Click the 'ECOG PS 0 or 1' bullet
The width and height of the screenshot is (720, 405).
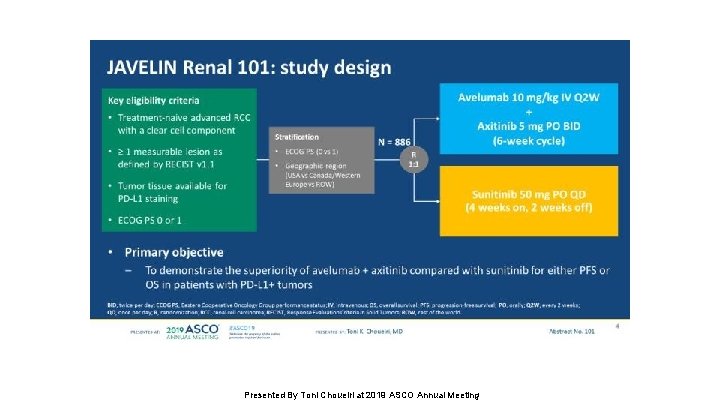(x=149, y=220)
